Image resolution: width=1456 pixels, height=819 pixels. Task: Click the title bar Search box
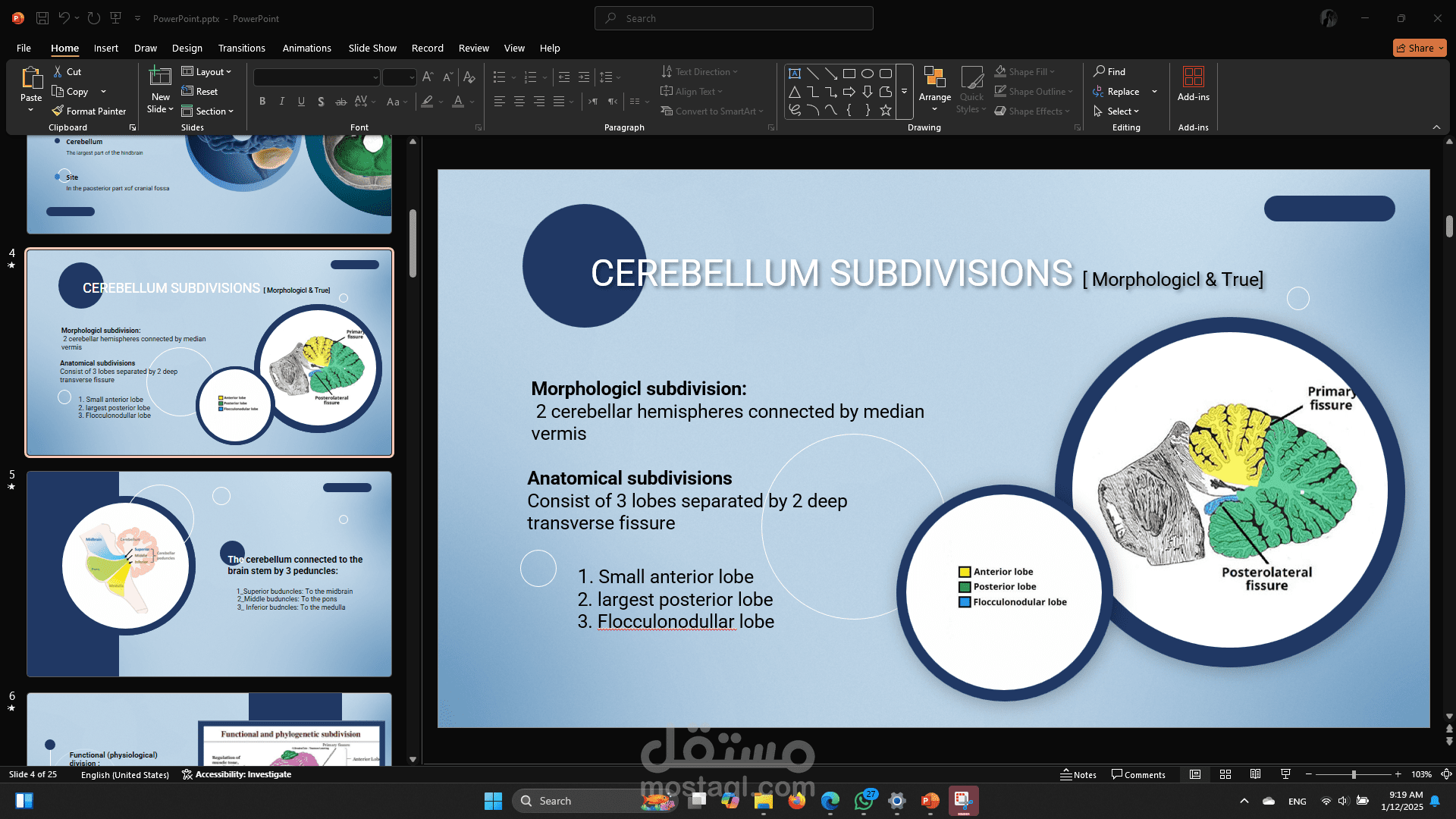(x=733, y=18)
